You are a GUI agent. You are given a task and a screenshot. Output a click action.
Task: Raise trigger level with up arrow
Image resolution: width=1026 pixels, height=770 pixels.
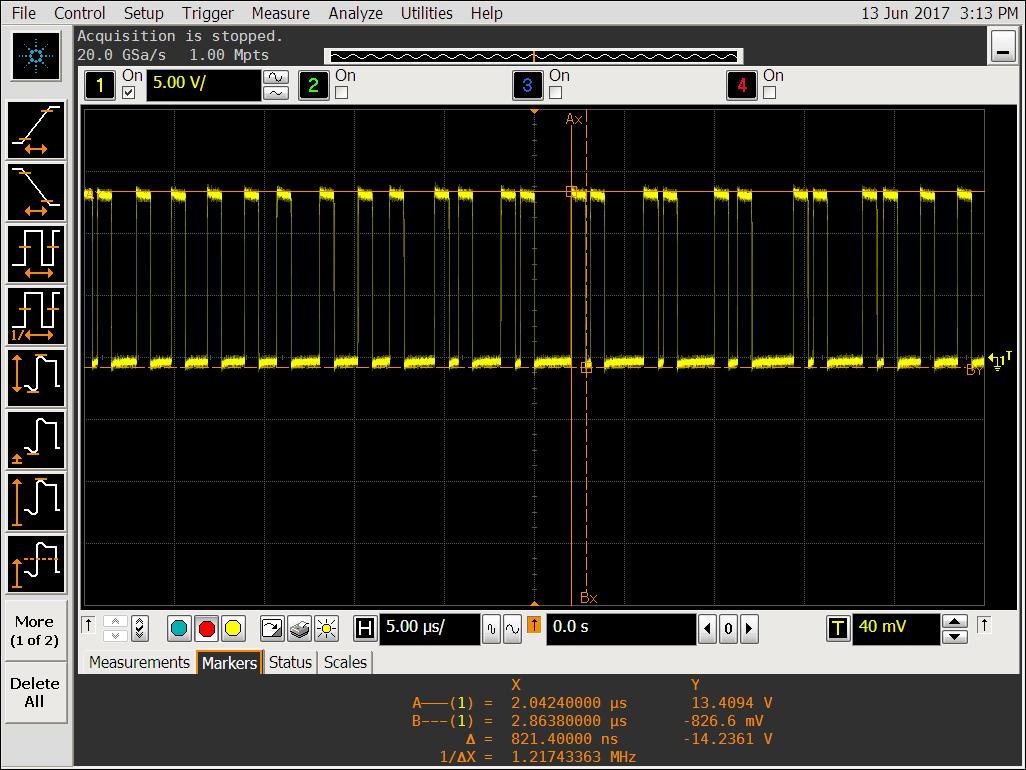coord(955,621)
